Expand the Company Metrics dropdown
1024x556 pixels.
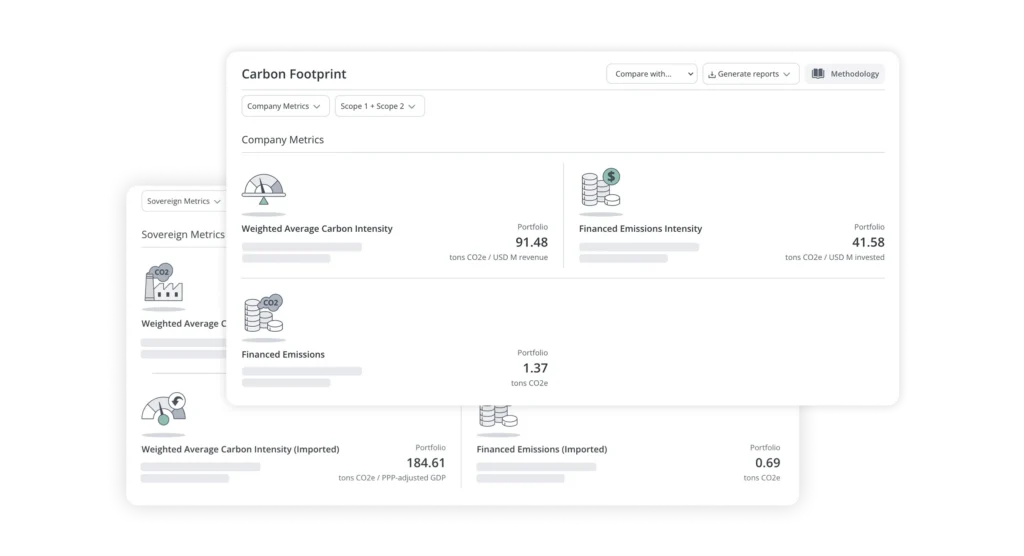coord(285,106)
